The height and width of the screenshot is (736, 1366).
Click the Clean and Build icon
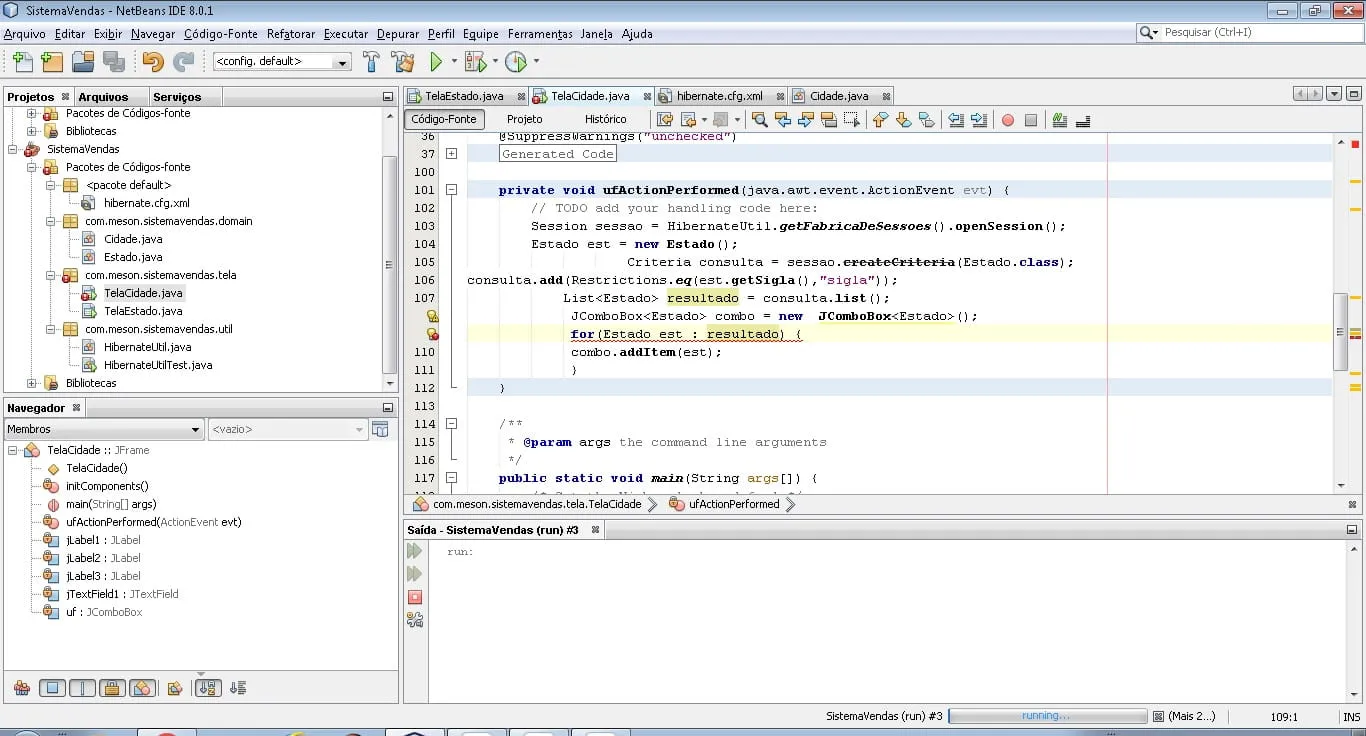coord(402,62)
